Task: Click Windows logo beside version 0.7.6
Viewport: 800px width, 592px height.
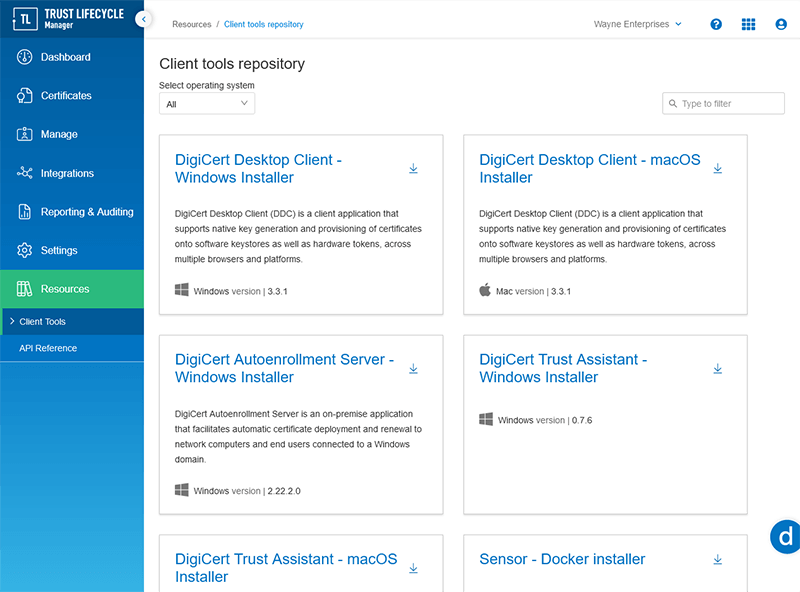Action: pyautogui.click(x=486, y=419)
